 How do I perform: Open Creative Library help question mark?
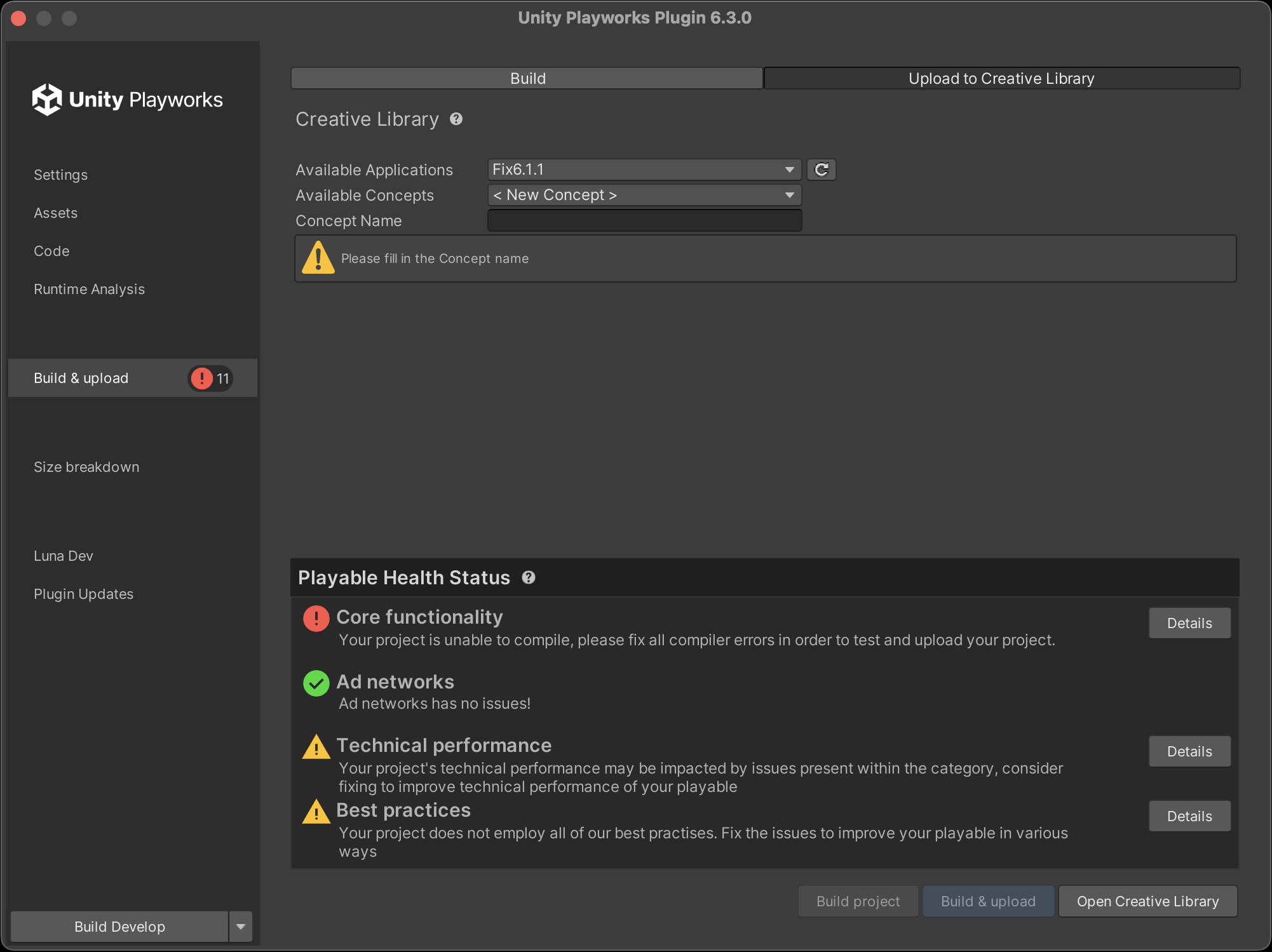(456, 119)
